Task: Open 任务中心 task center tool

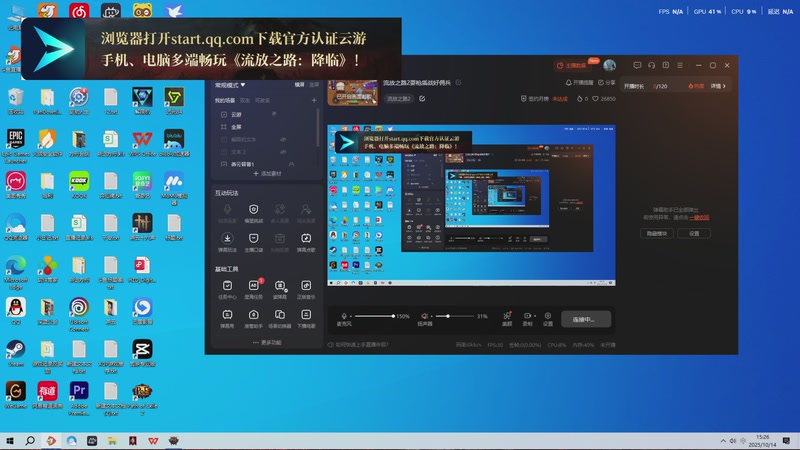Action: [x=227, y=289]
